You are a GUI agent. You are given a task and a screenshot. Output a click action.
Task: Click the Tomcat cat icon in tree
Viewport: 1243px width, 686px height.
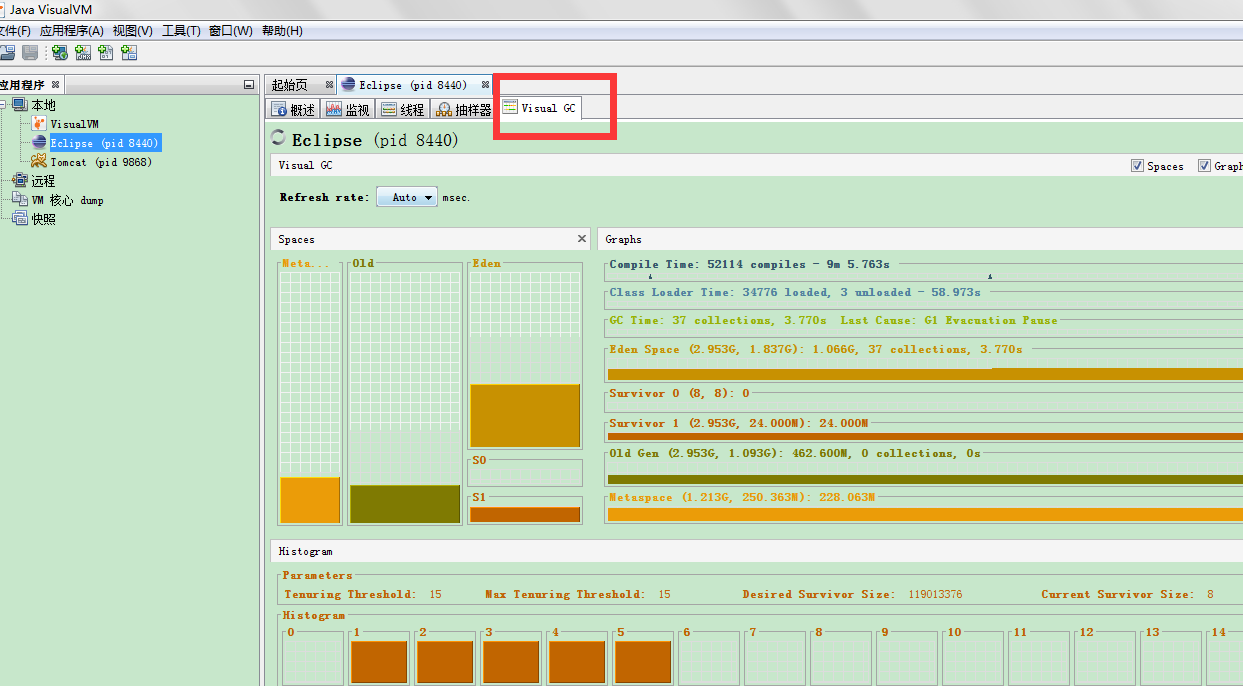coord(39,162)
